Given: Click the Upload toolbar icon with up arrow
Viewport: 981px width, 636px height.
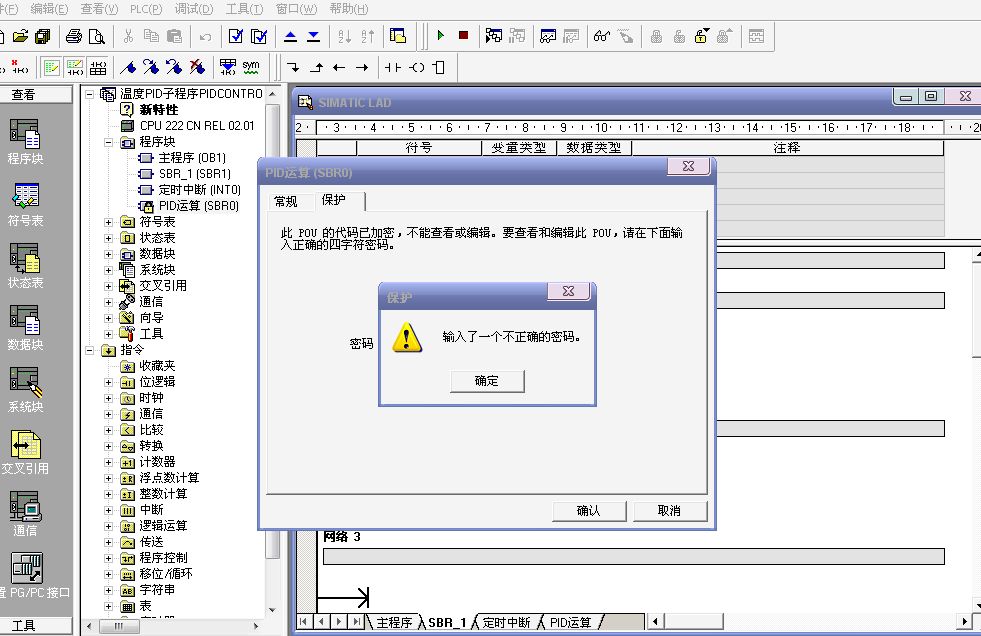Looking at the screenshot, I should coord(290,36).
